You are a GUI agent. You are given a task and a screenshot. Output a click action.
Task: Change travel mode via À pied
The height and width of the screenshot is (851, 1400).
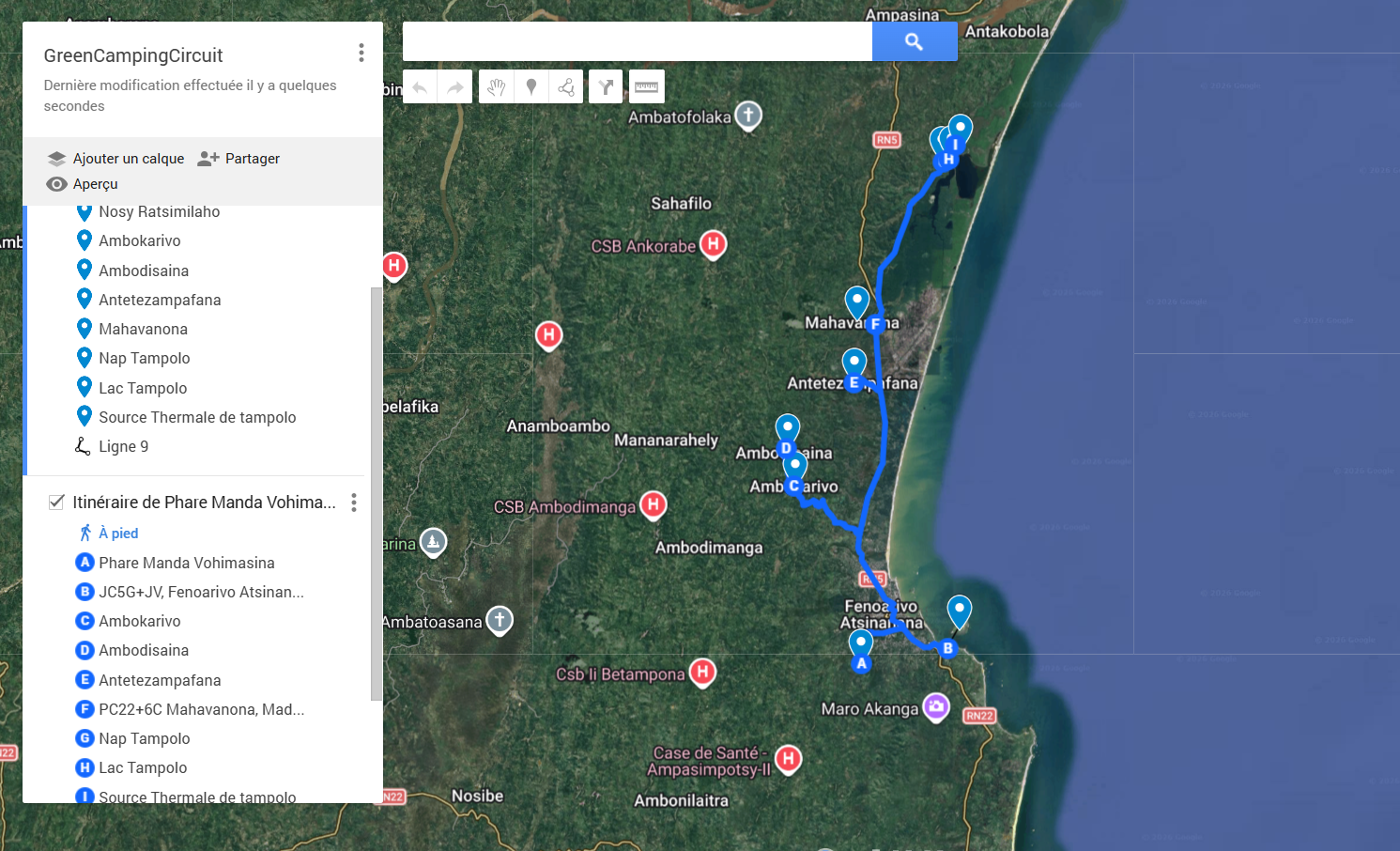(x=109, y=534)
